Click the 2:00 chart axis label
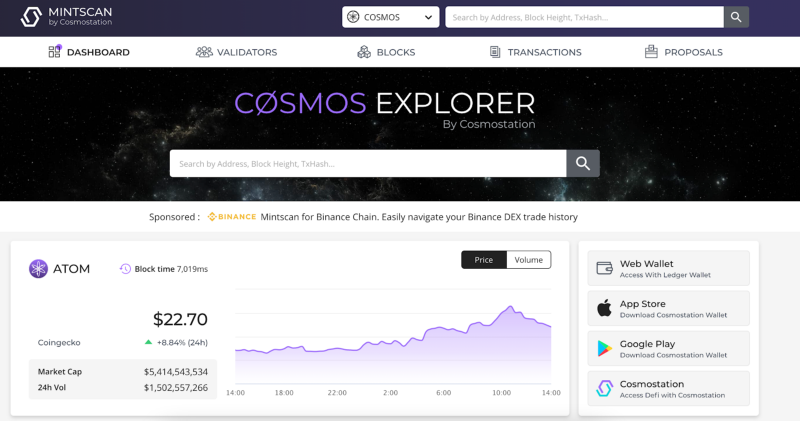Image resolution: width=800 pixels, height=421 pixels. tap(390, 392)
